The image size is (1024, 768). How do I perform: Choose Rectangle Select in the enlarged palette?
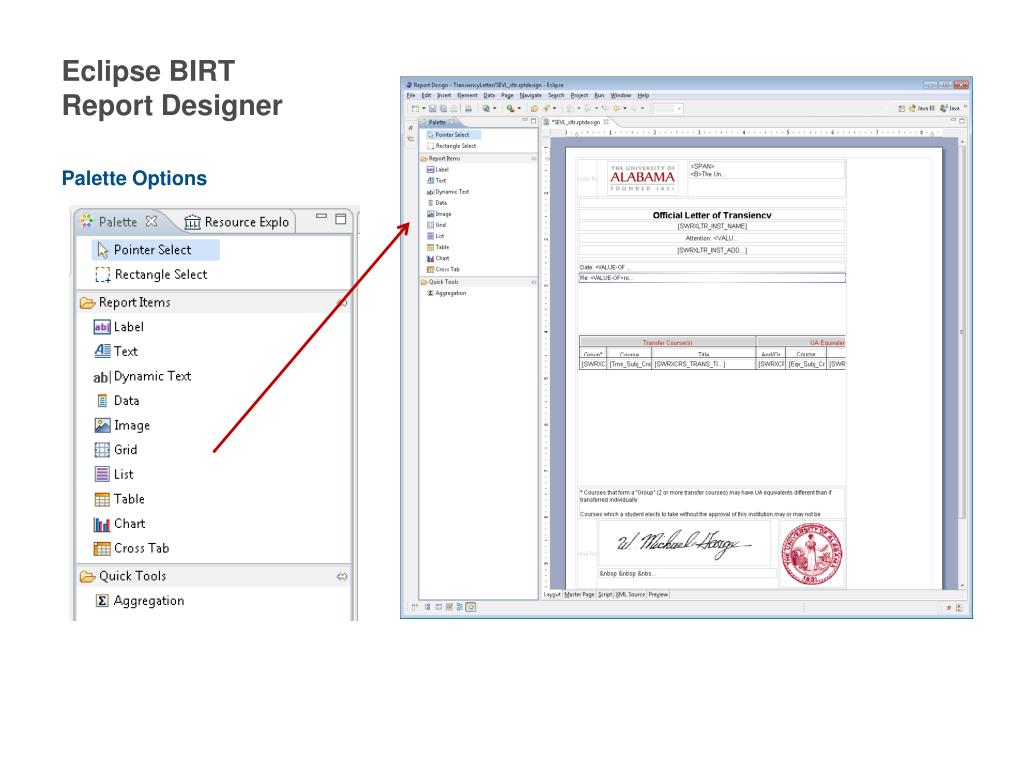[152, 274]
